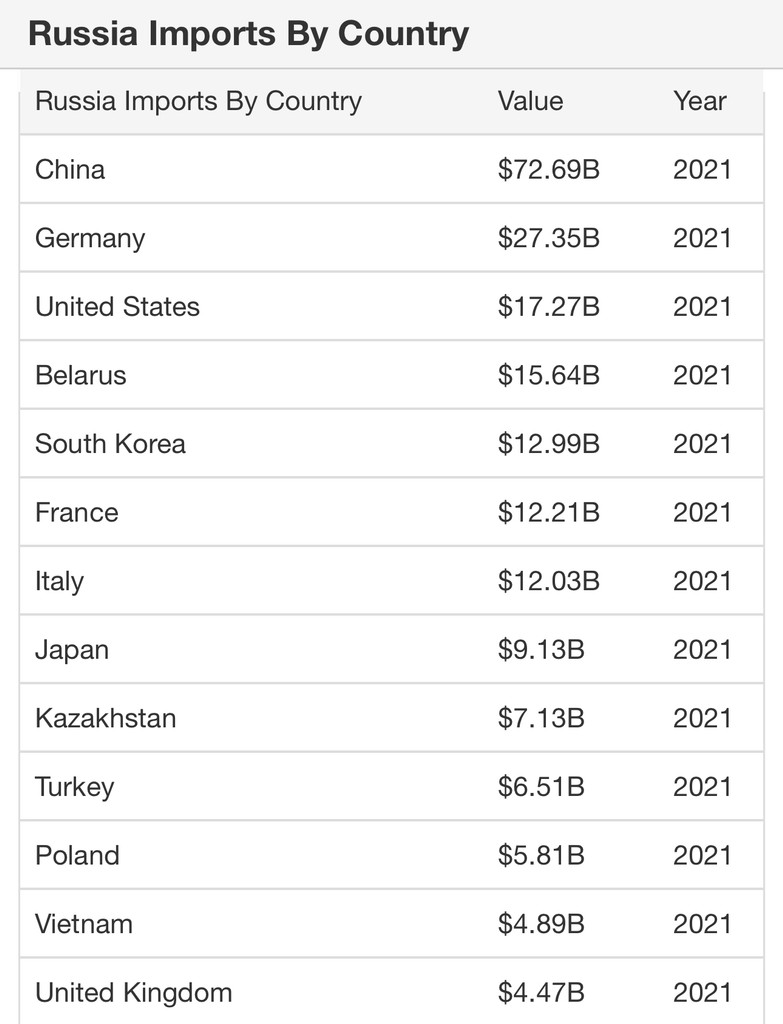Select Turkey in the imports table

point(74,788)
